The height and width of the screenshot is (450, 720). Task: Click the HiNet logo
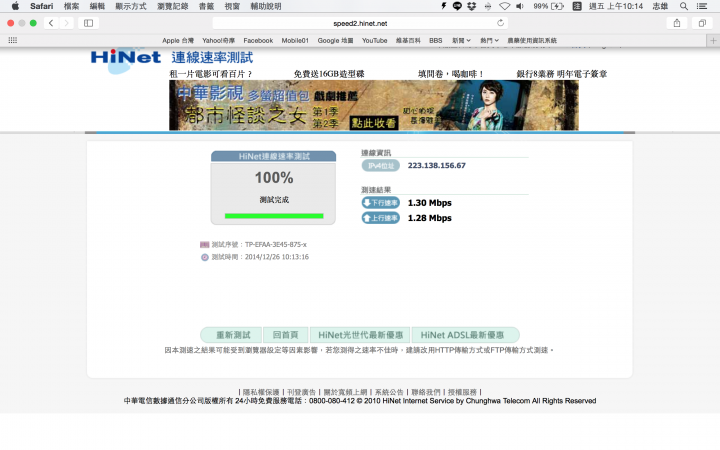point(125,58)
